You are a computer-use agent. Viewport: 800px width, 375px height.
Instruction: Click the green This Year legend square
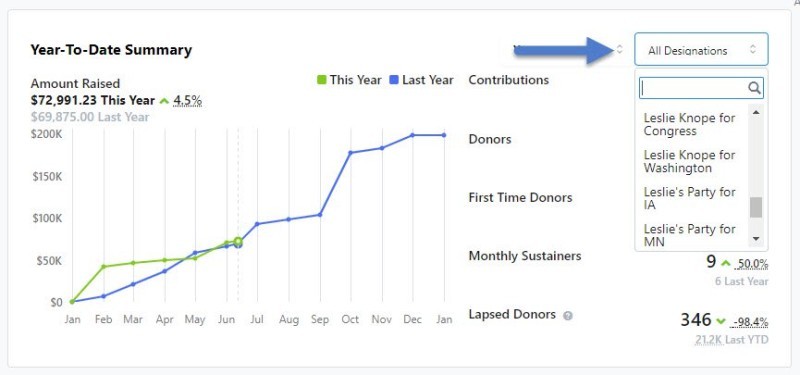[321, 80]
